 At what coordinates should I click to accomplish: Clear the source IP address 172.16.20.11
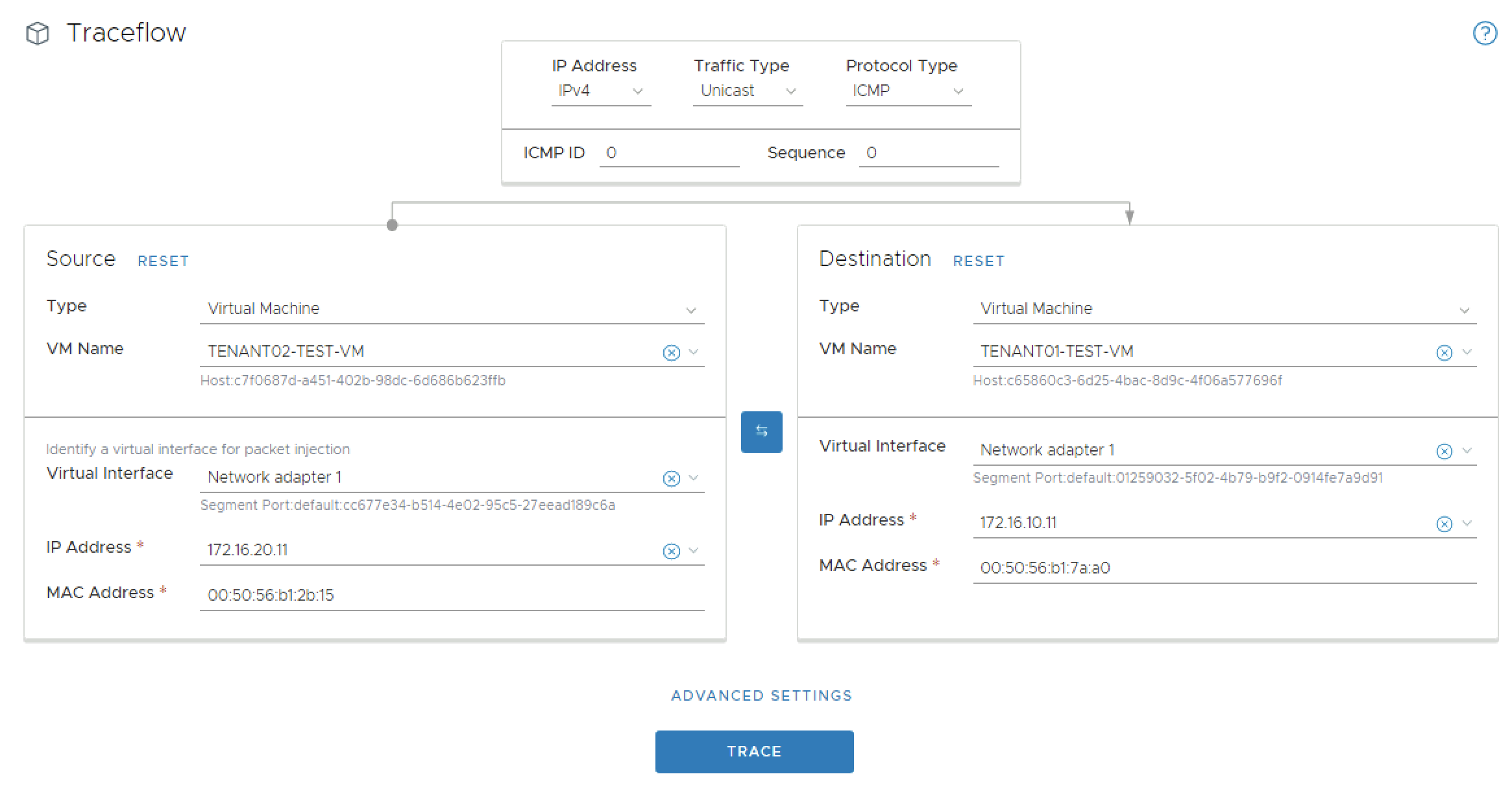click(671, 551)
